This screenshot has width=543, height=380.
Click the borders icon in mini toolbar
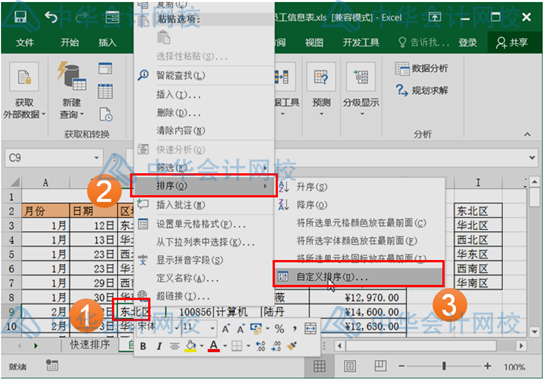[237, 346]
